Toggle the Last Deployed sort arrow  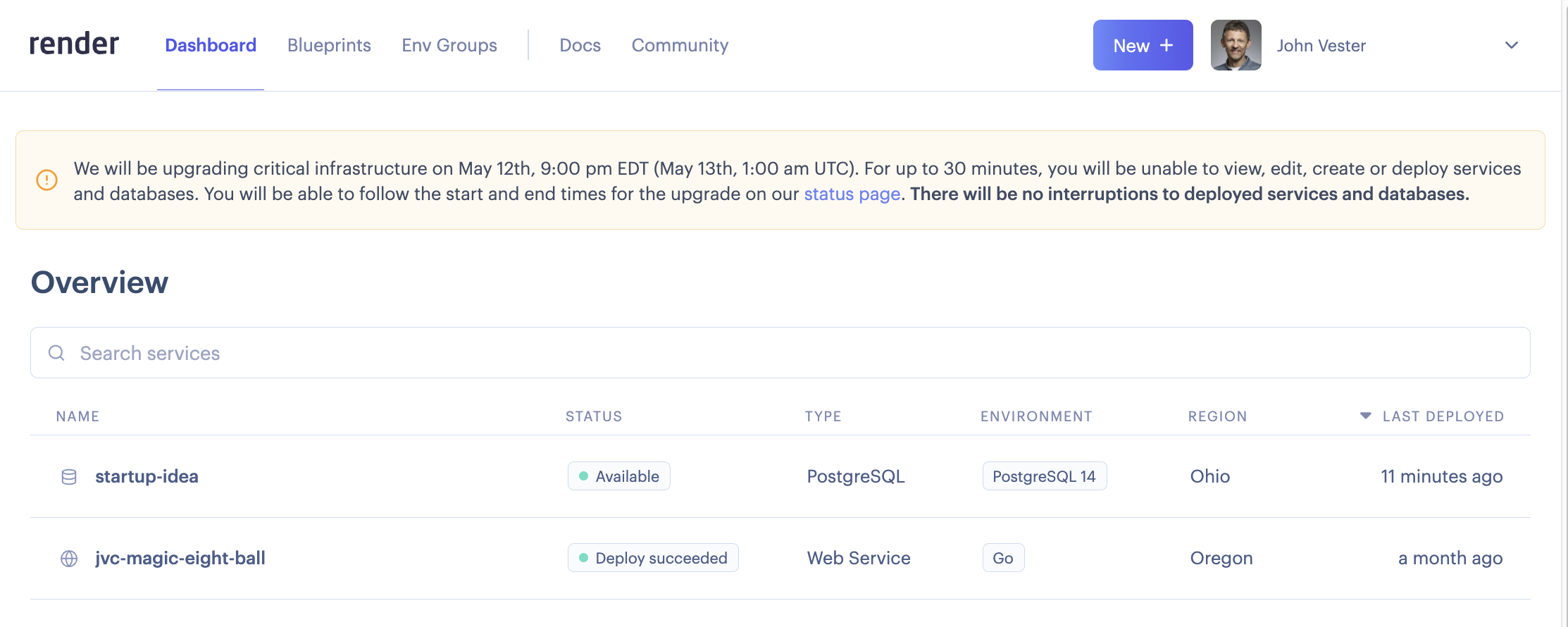[x=1365, y=416]
